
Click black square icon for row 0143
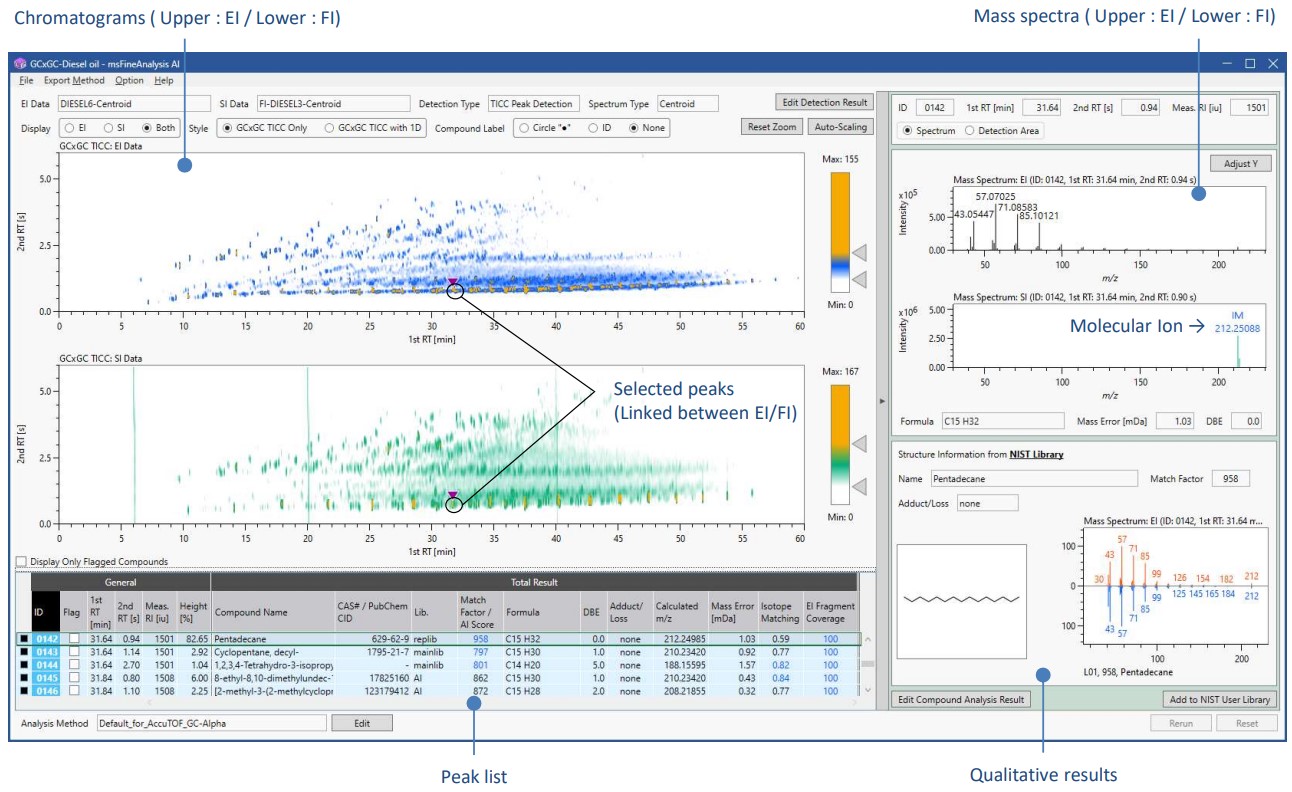[x=23, y=651]
